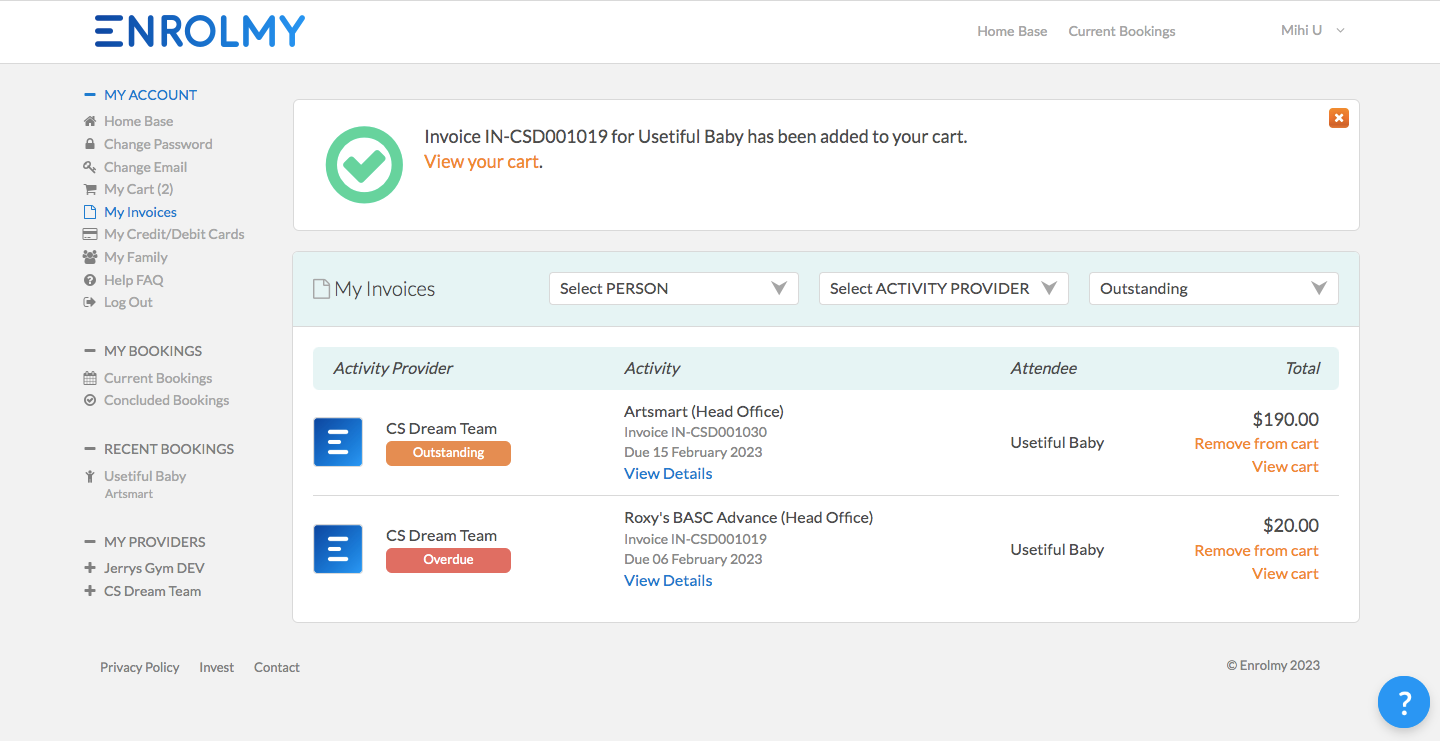Expand Jerrys Gym DEV provider
Viewport: 1440px width, 741px height.
[x=90, y=568]
